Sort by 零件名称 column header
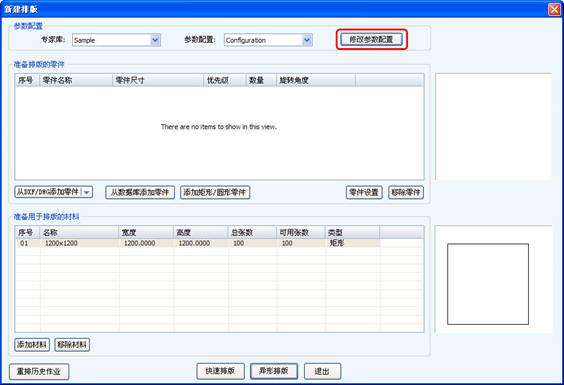 [76, 80]
